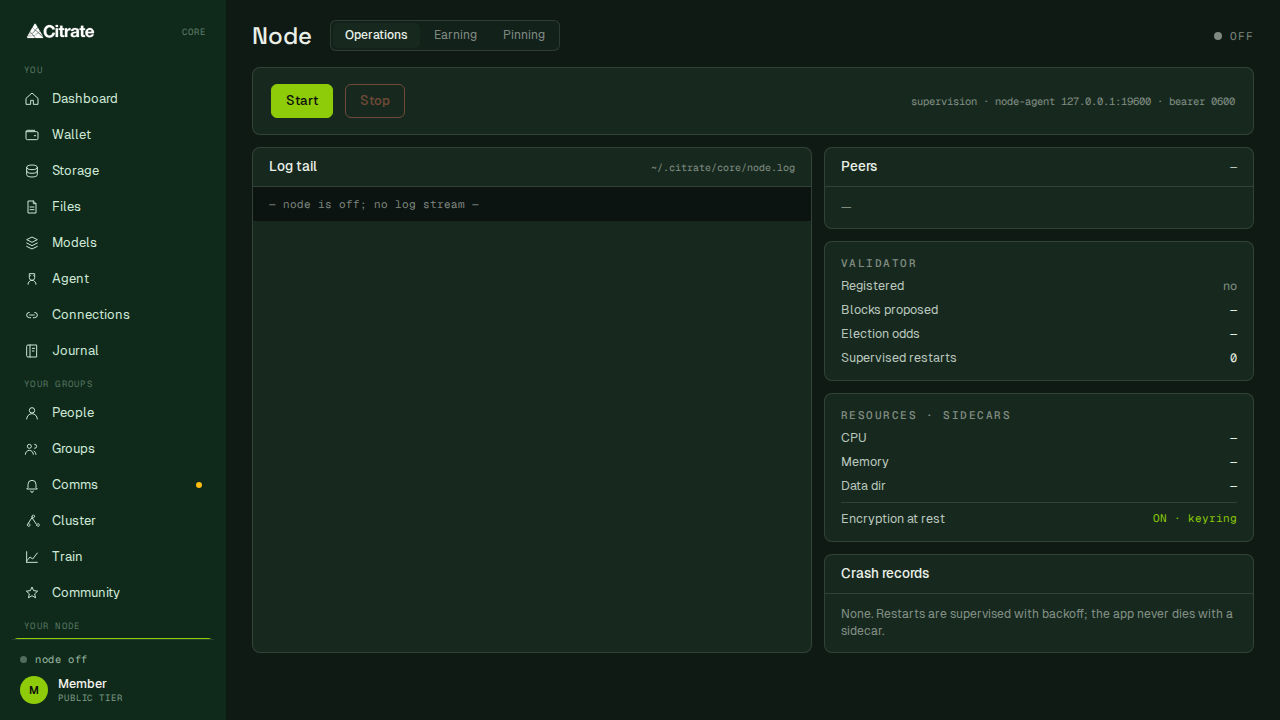Click the 'node off' sidebar status
This screenshot has width=1280, height=720.
click(x=54, y=660)
